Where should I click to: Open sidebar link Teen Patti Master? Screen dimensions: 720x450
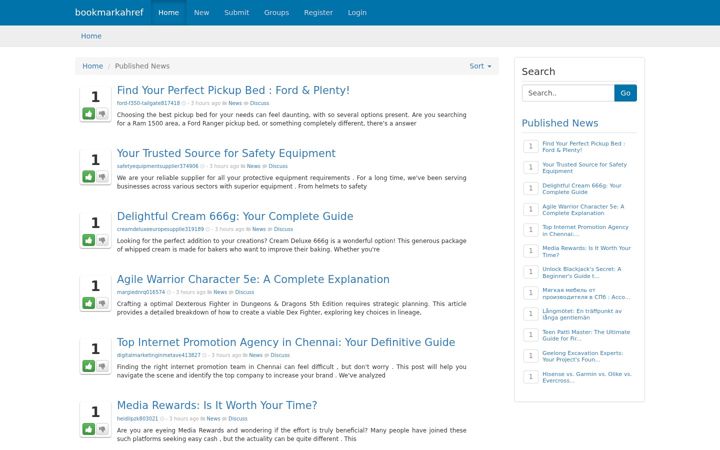click(x=586, y=335)
